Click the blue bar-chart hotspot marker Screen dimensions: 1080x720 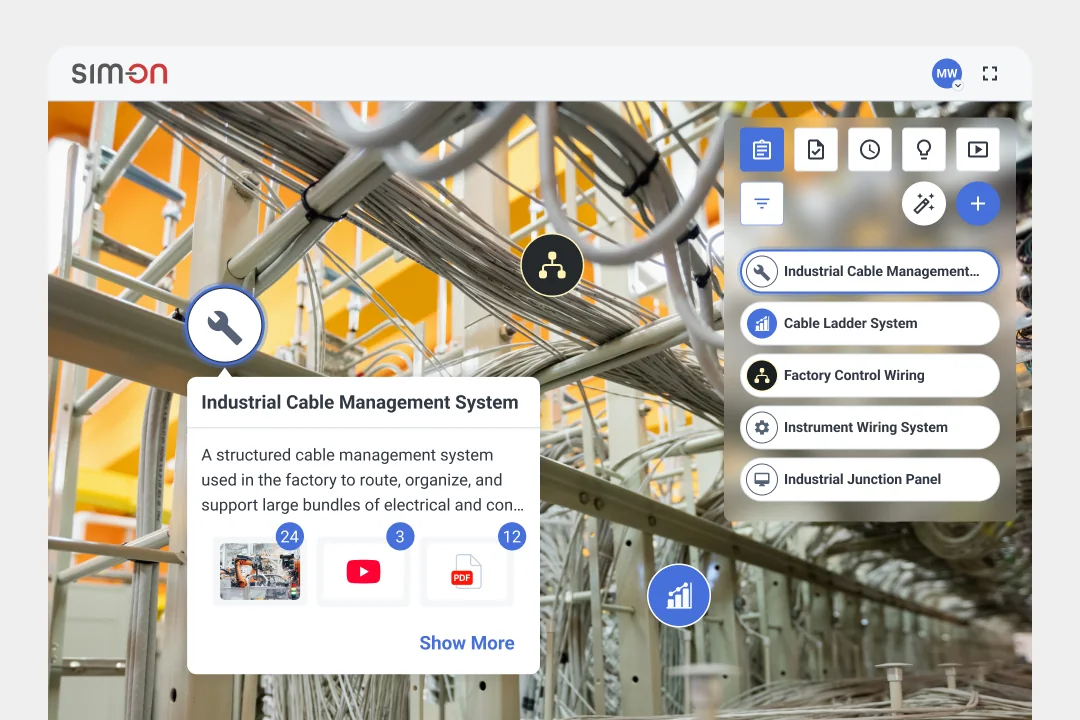679,595
